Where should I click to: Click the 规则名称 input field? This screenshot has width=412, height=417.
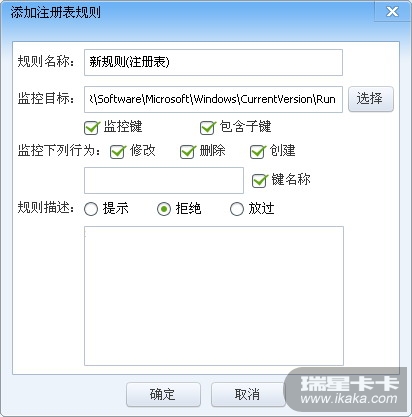pos(213,62)
